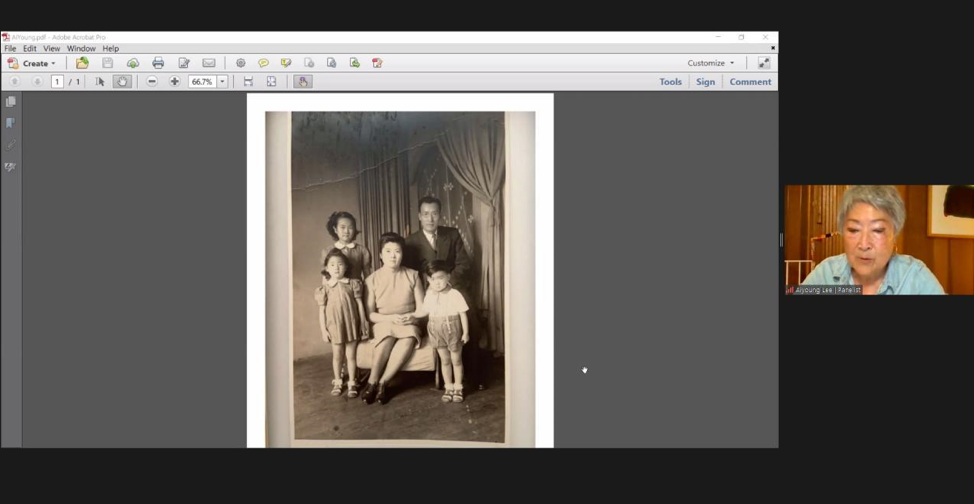The image size is (974, 504).
Task: Click the delete page icon
Action: point(332,63)
